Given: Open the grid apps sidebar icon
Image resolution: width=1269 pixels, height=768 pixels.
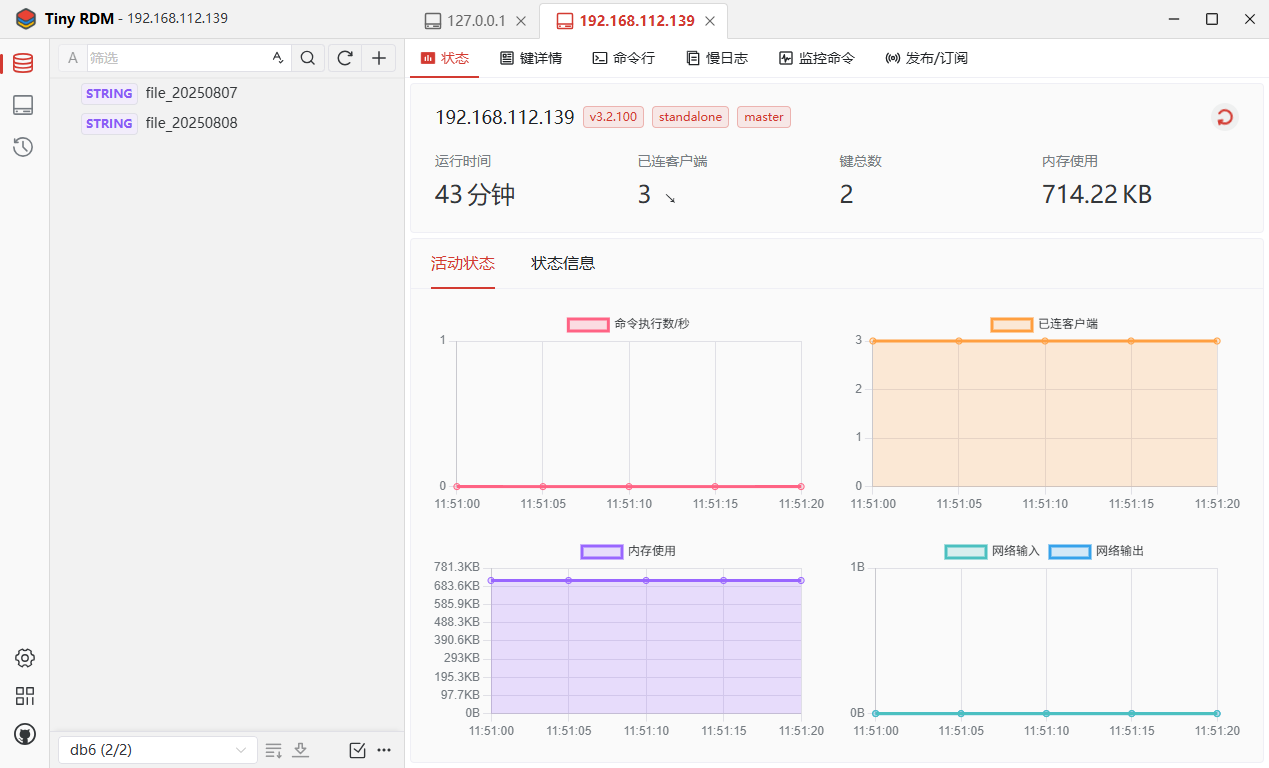Looking at the screenshot, I should [25, 696].
